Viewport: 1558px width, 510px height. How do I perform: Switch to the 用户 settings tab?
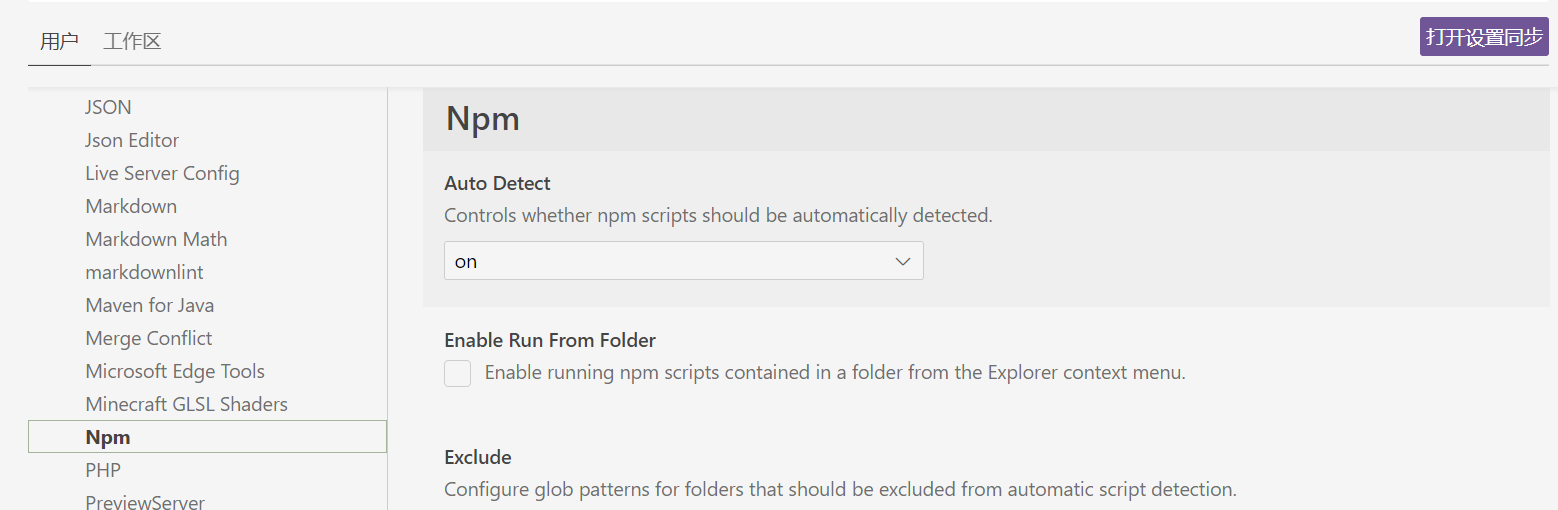[59, 41]
